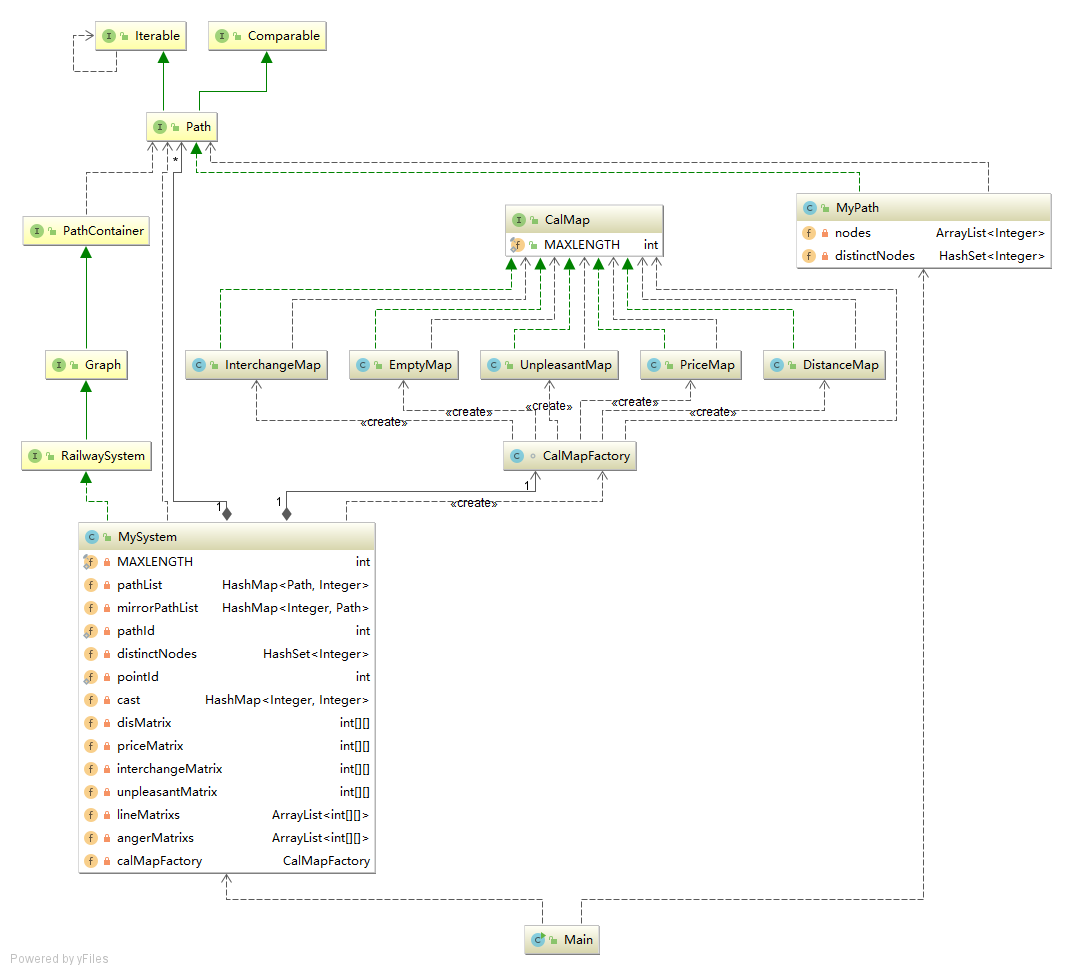Select the PriceMap label
Image resolution: width=1073 pixels, height=975 pixels.
click(x=707, y=365)
